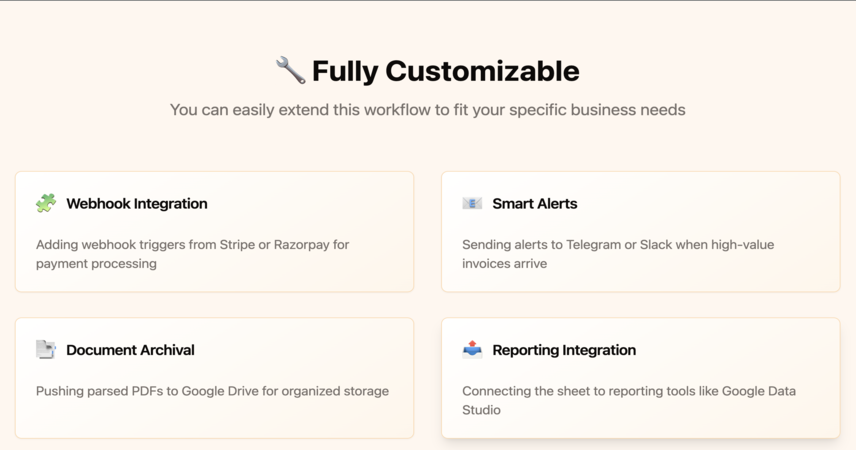This screenshot has height=450, width=856.
Task: Click the Reporting Integration title
Action: [564, 350]
